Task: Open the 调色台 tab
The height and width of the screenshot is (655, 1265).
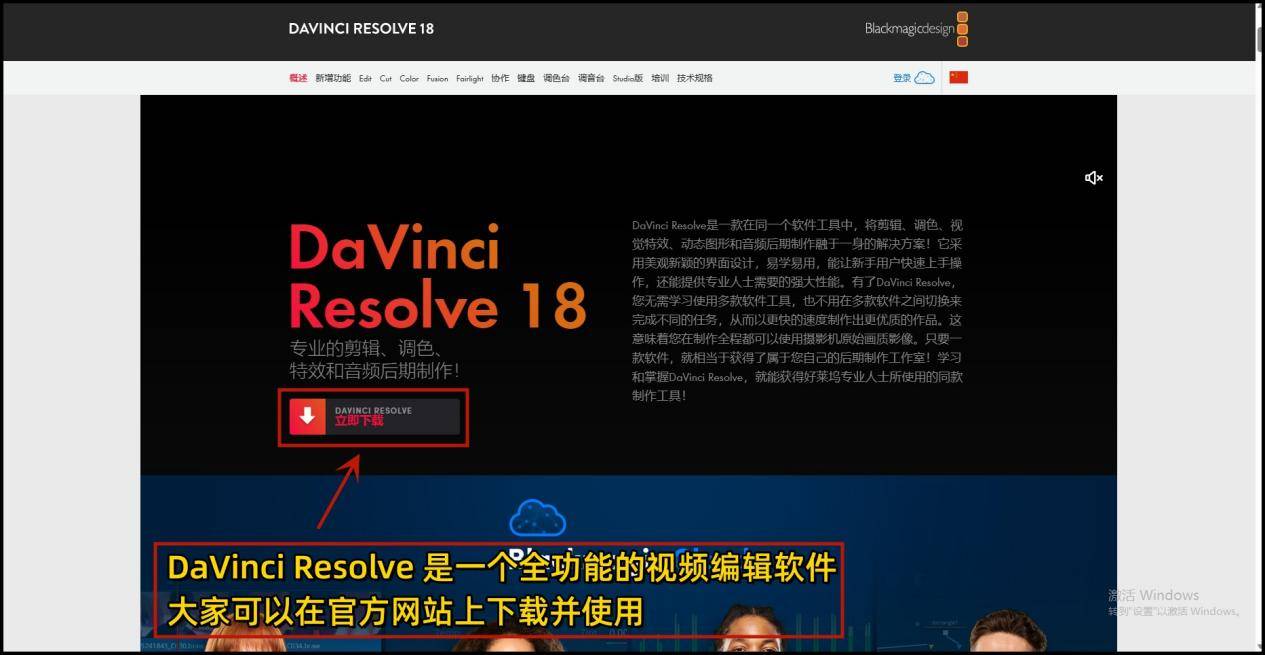Action: click(x=556, y=78)
